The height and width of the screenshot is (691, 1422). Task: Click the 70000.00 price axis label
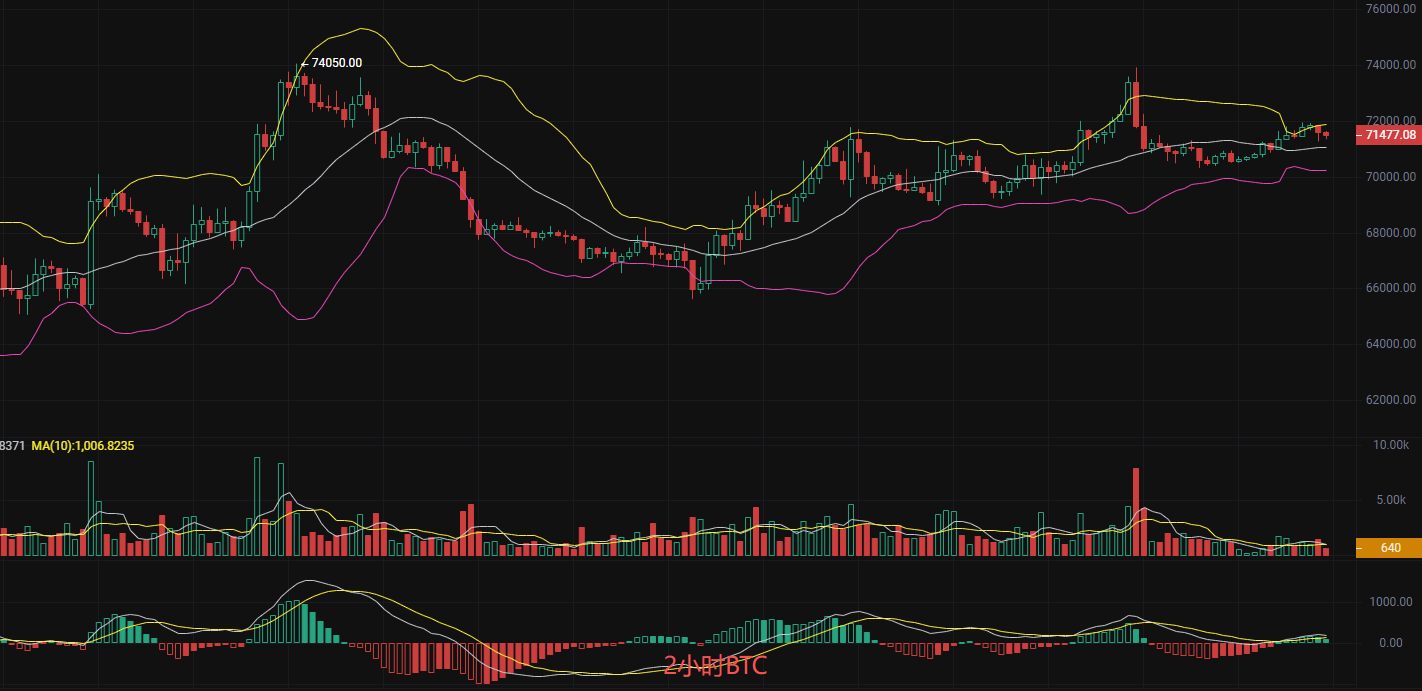1391,177
